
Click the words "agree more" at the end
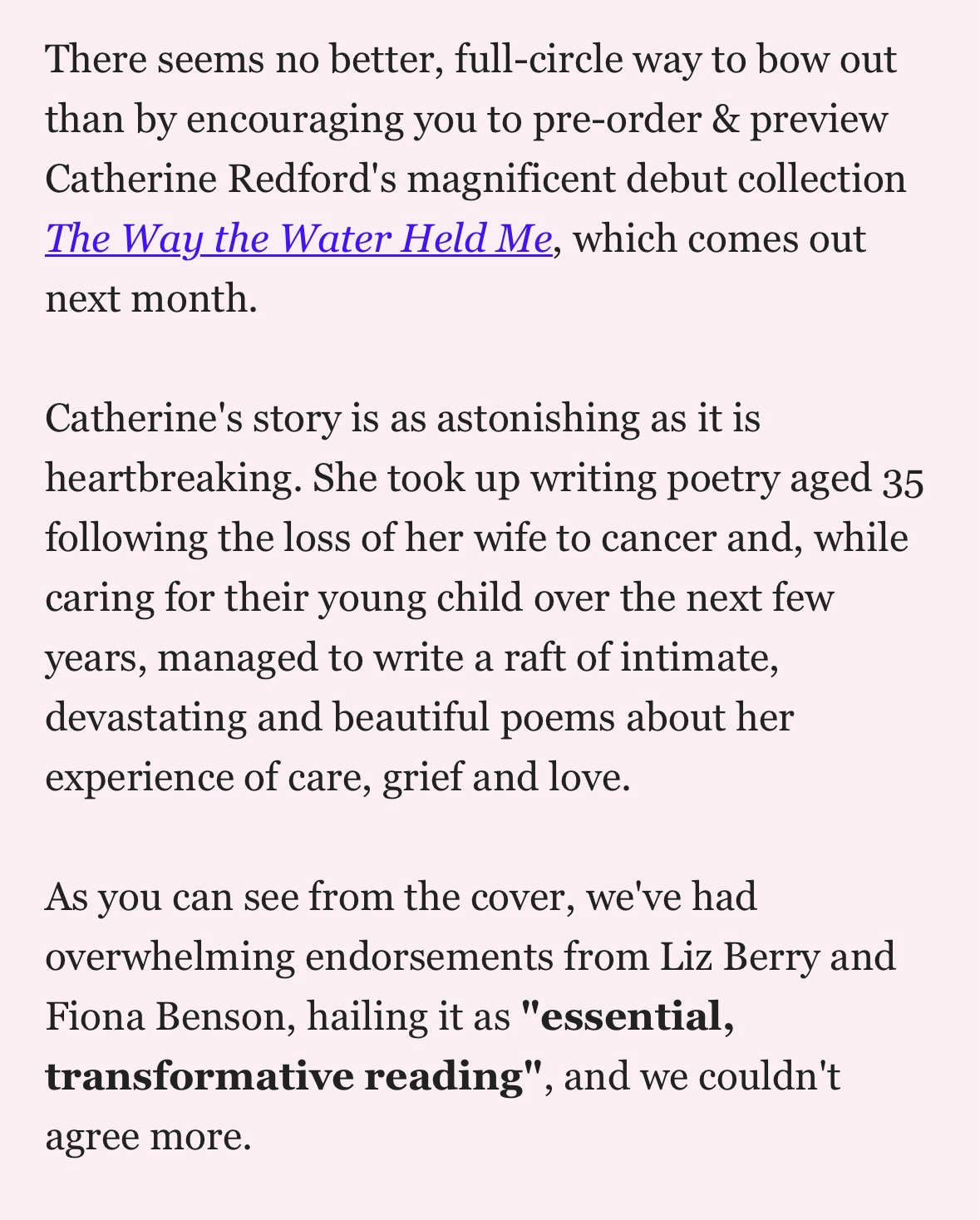[x=147, y=1136]
